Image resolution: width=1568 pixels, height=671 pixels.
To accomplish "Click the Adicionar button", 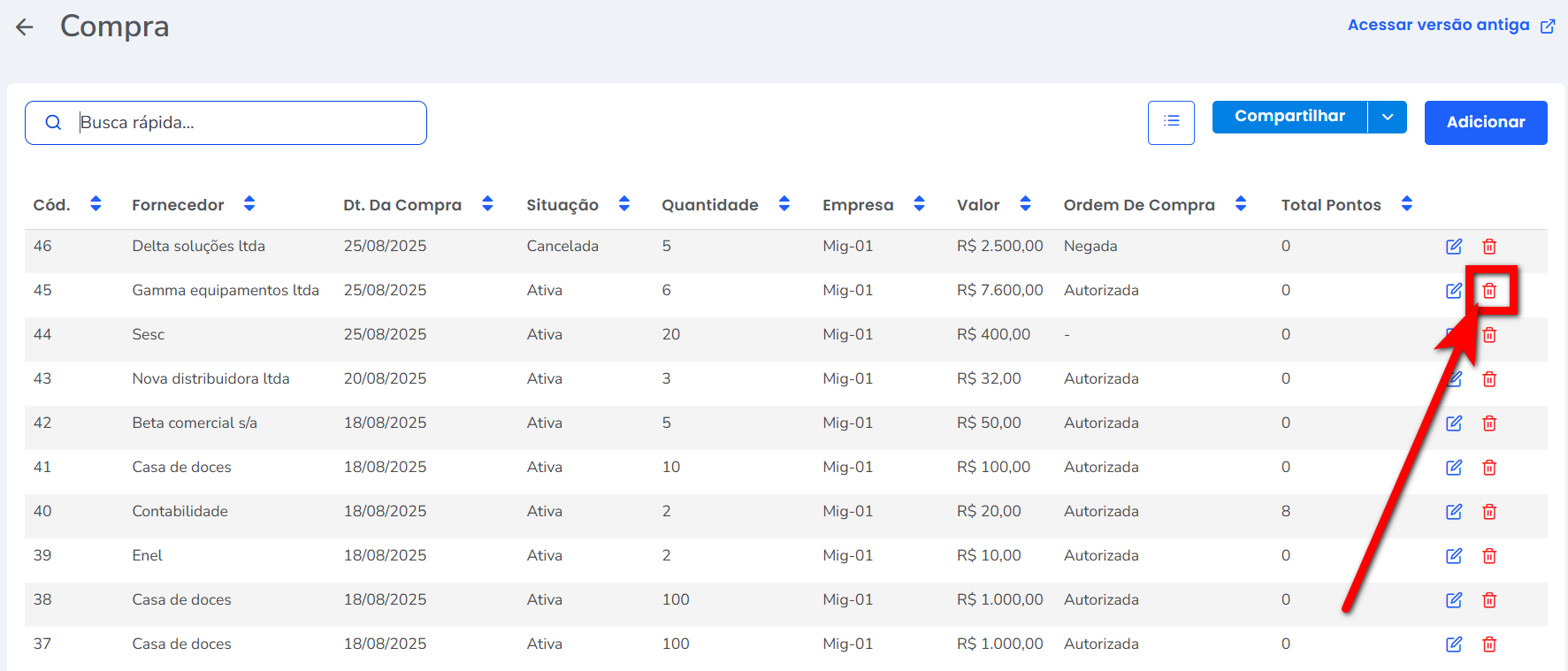I will (x=1485, y=122).
